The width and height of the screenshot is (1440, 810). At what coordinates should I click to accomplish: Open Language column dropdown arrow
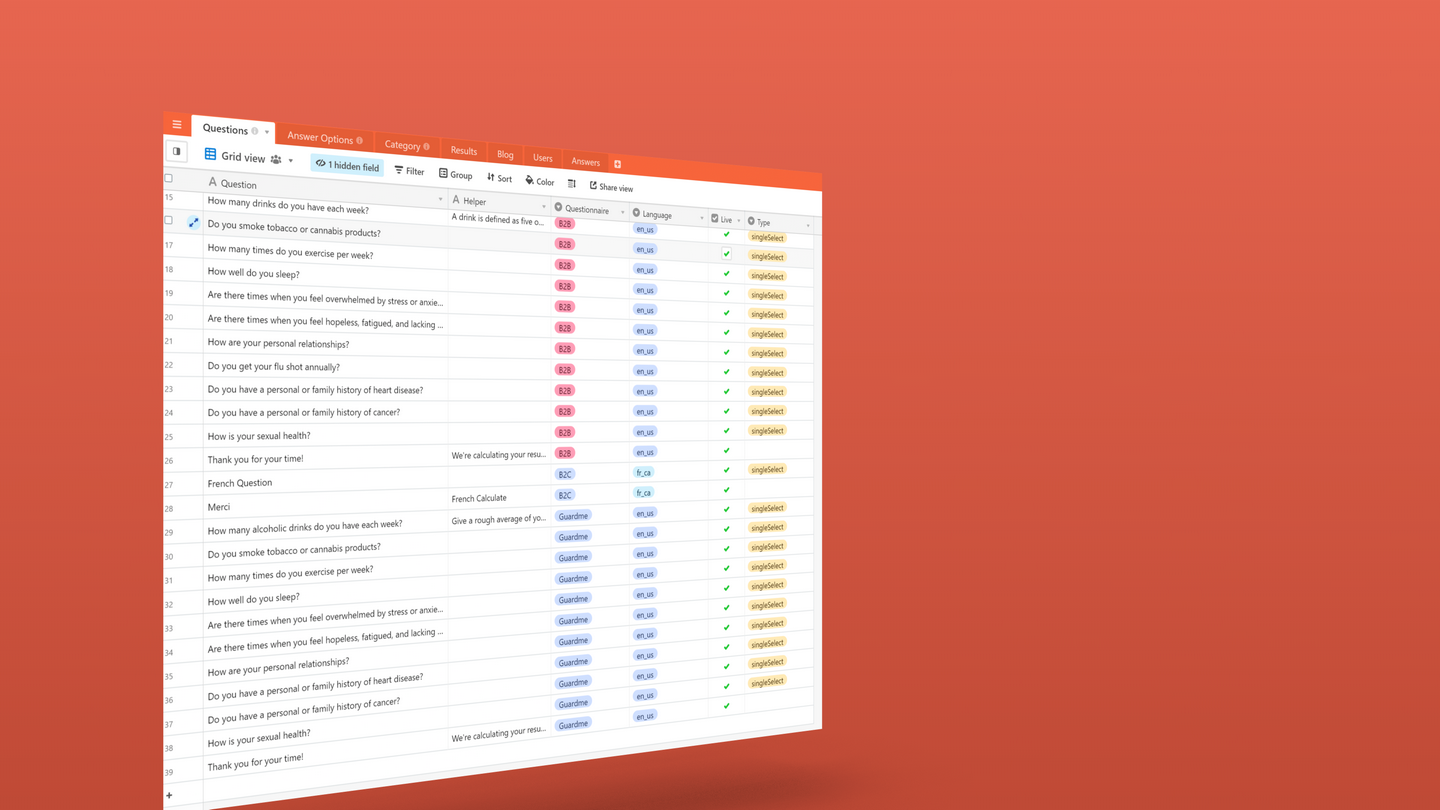click(701, 217)
